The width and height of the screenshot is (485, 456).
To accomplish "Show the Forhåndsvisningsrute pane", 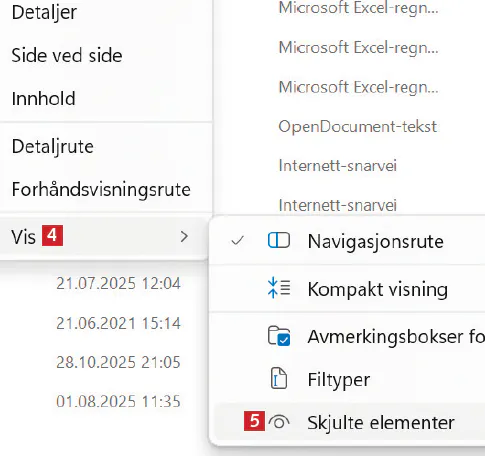I will point(101,190).
